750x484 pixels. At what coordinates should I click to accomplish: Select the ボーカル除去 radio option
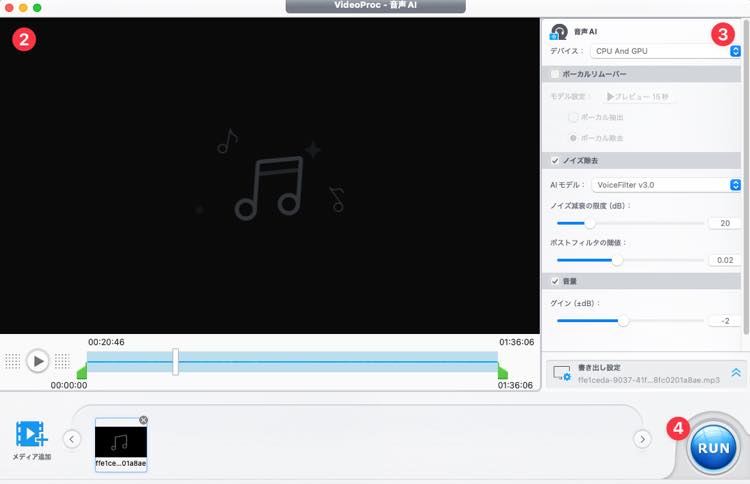coord(573,138)
